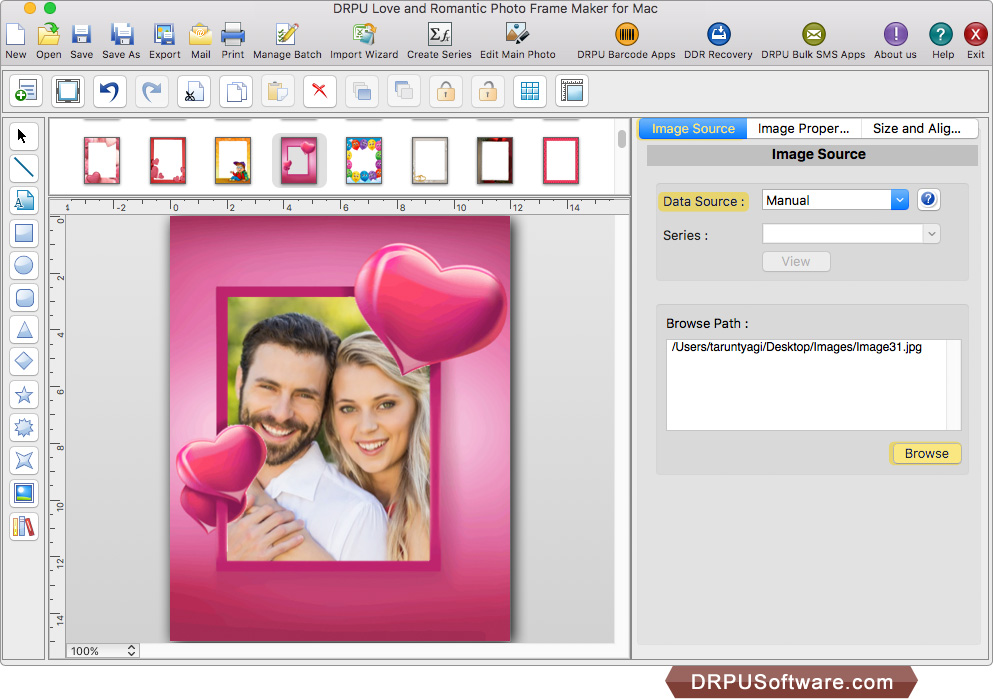
Task: Click the View button
Action: pyautogui.click(x=796, y=261)
